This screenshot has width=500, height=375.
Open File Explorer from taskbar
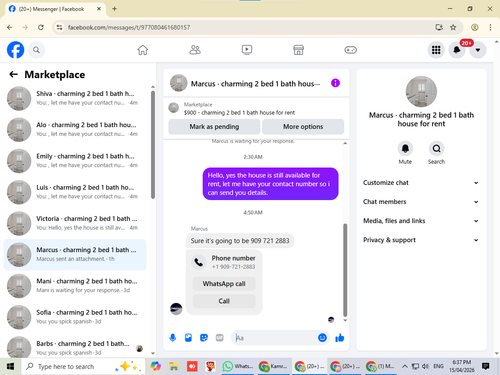(x=174, y=366)
